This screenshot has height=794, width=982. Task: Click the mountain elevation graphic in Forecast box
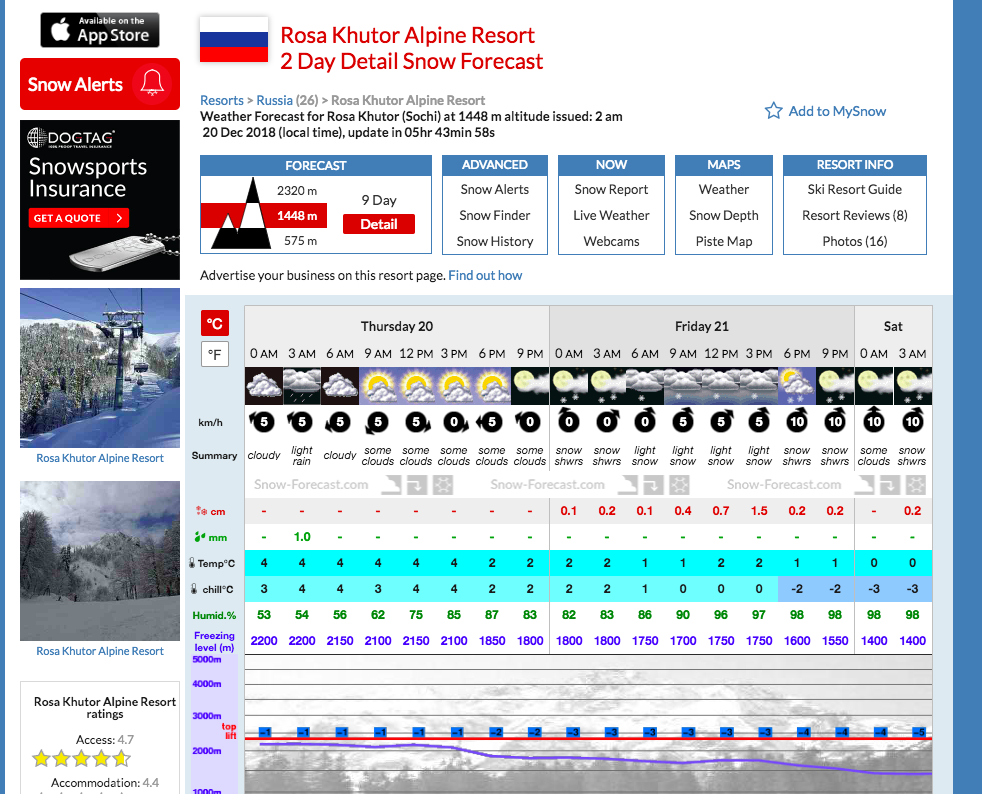pyautogui.click(x=240, y=214)
